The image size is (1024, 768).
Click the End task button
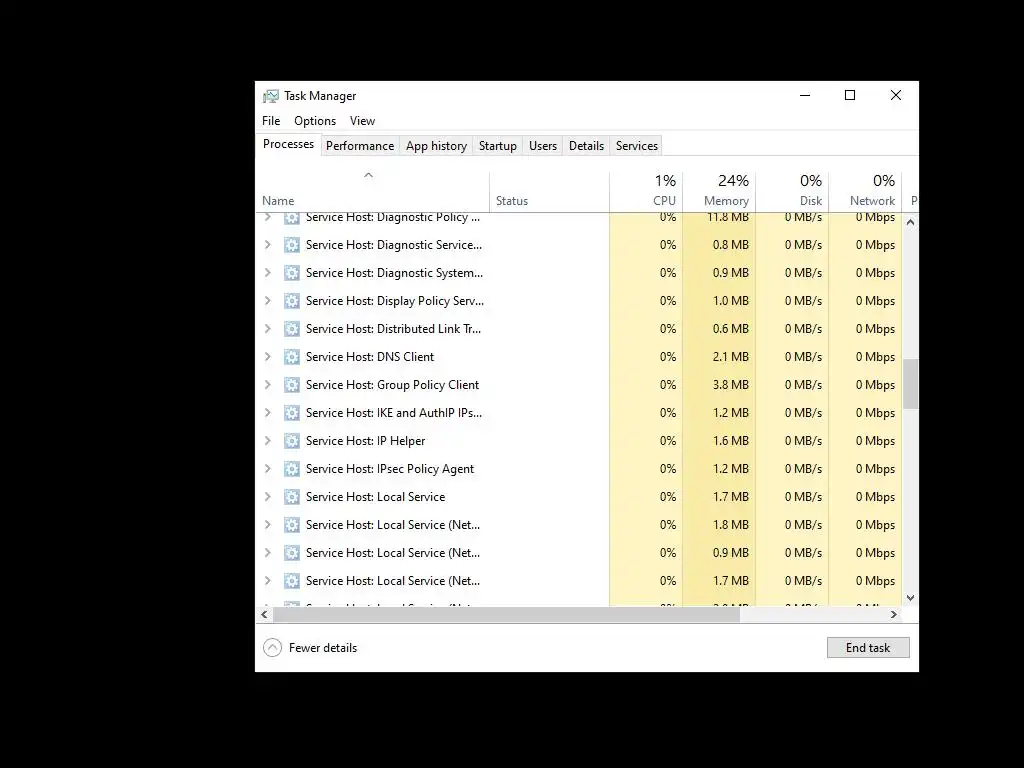(868, 648)
